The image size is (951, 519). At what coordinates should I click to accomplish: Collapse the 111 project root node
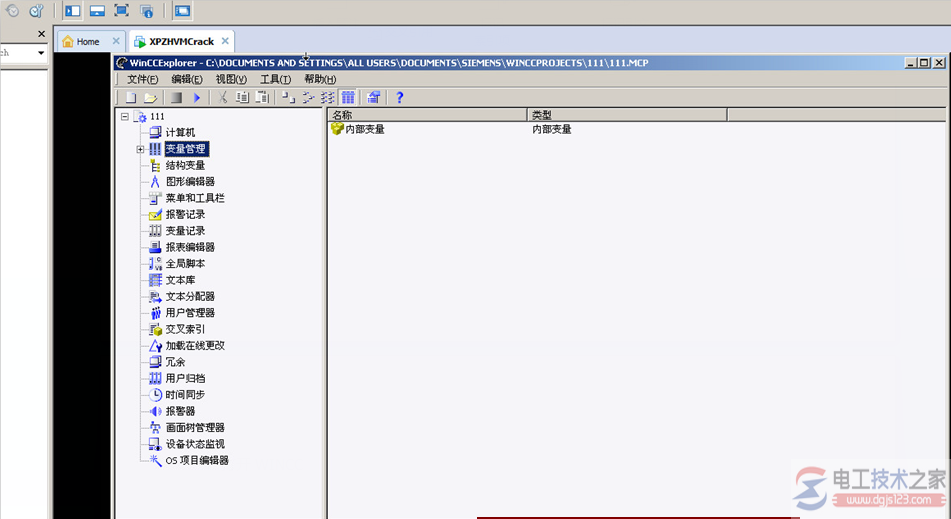pos(124,116)
